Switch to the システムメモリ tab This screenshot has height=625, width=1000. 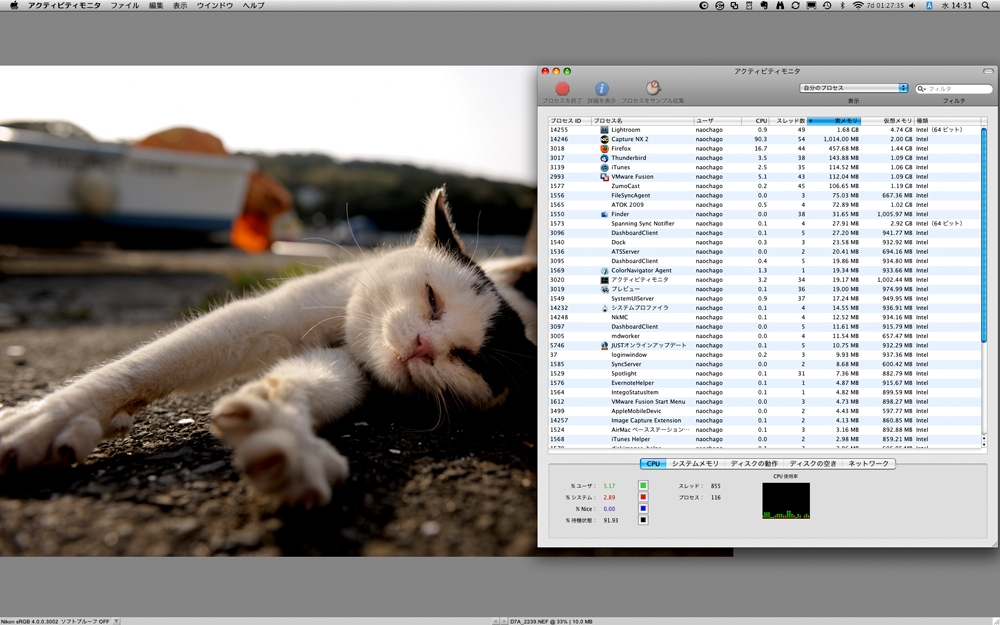point(695,464)
